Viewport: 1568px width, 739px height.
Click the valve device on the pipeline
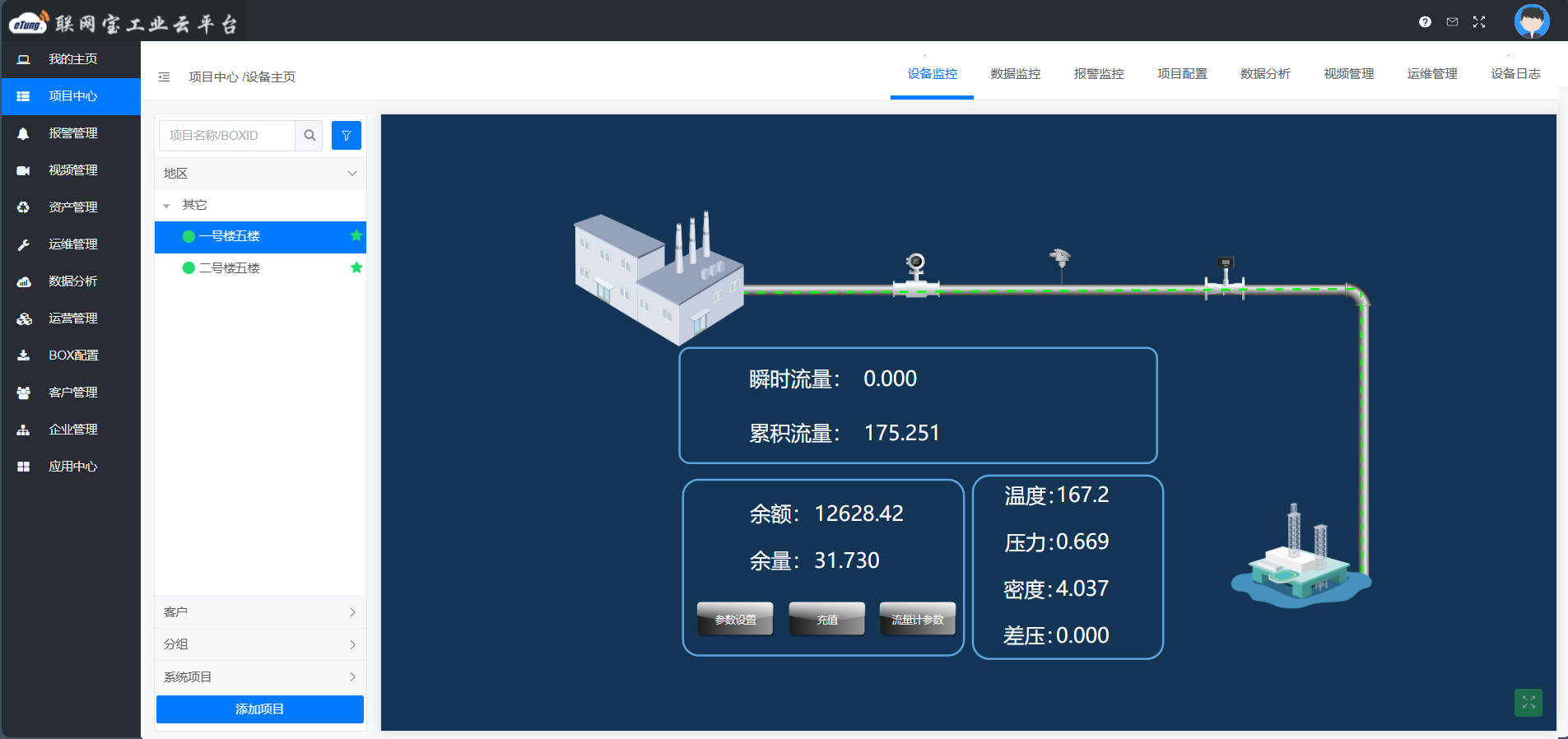tap(1225, 278)
